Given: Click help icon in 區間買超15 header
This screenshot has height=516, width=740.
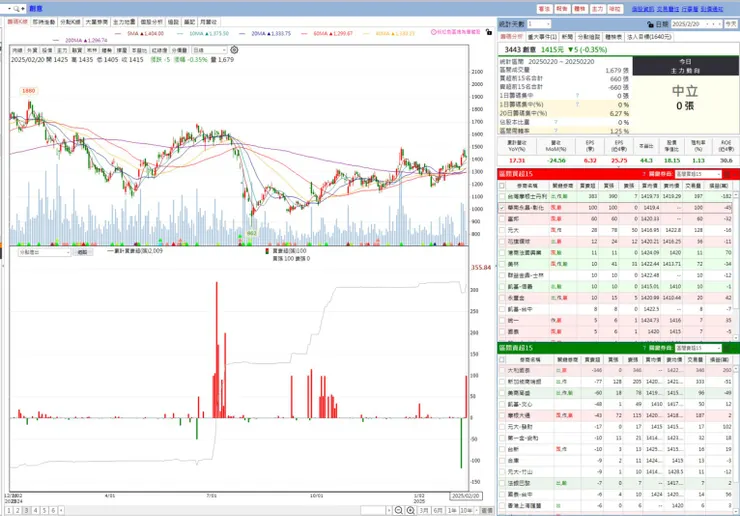Looking at the screenshot, I should pos(644,174).
